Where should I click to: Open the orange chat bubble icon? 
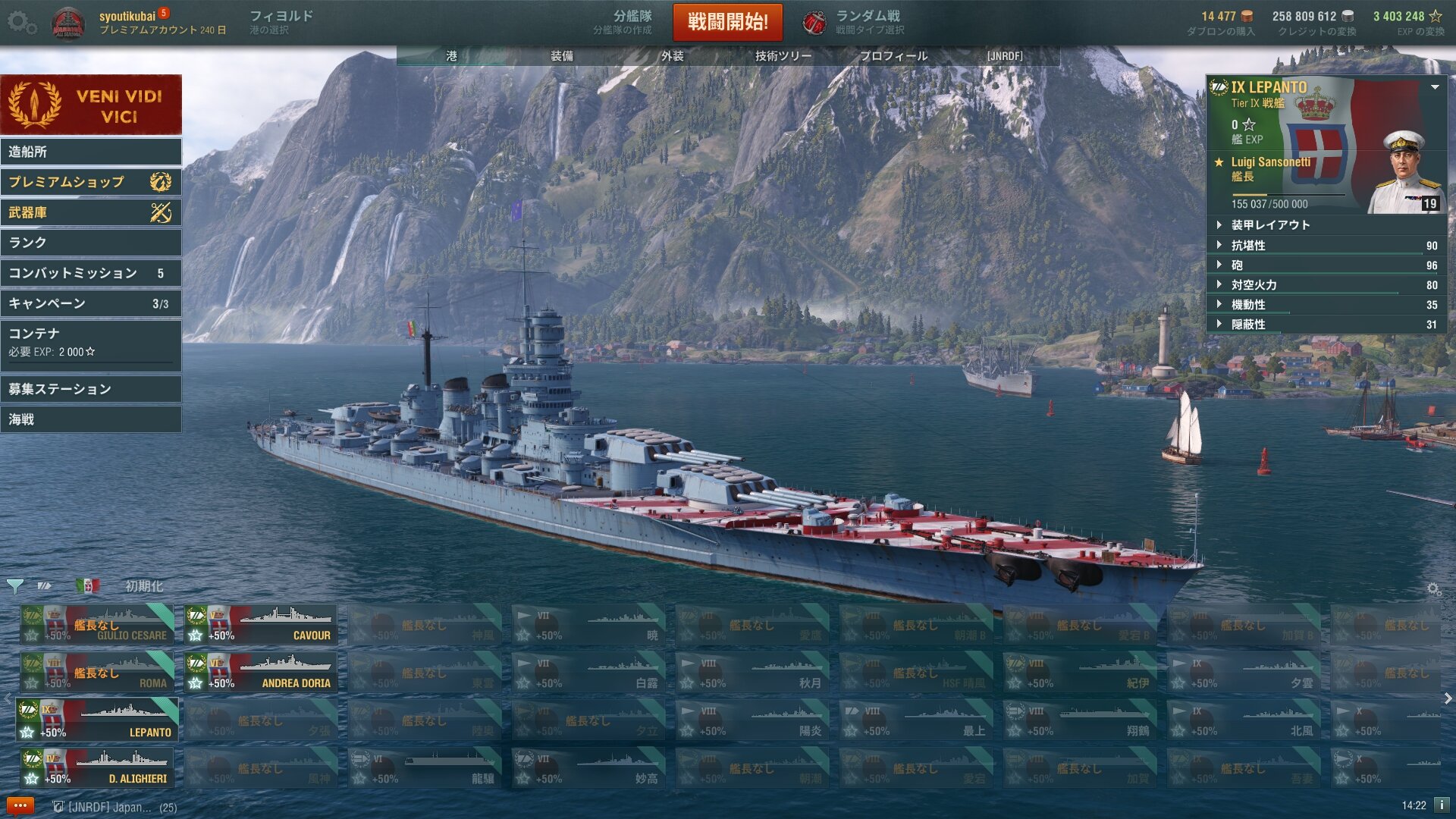point(20,806)
